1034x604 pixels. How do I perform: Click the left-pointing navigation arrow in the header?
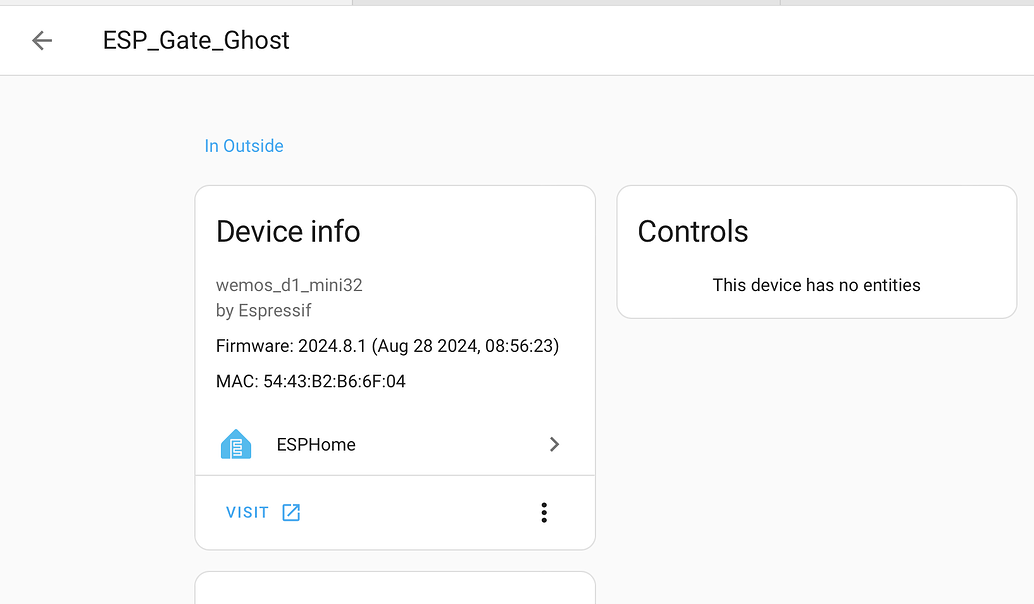(40, 40)
